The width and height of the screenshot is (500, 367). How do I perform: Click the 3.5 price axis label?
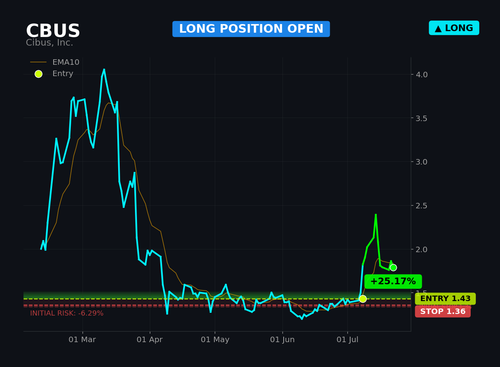422,118
